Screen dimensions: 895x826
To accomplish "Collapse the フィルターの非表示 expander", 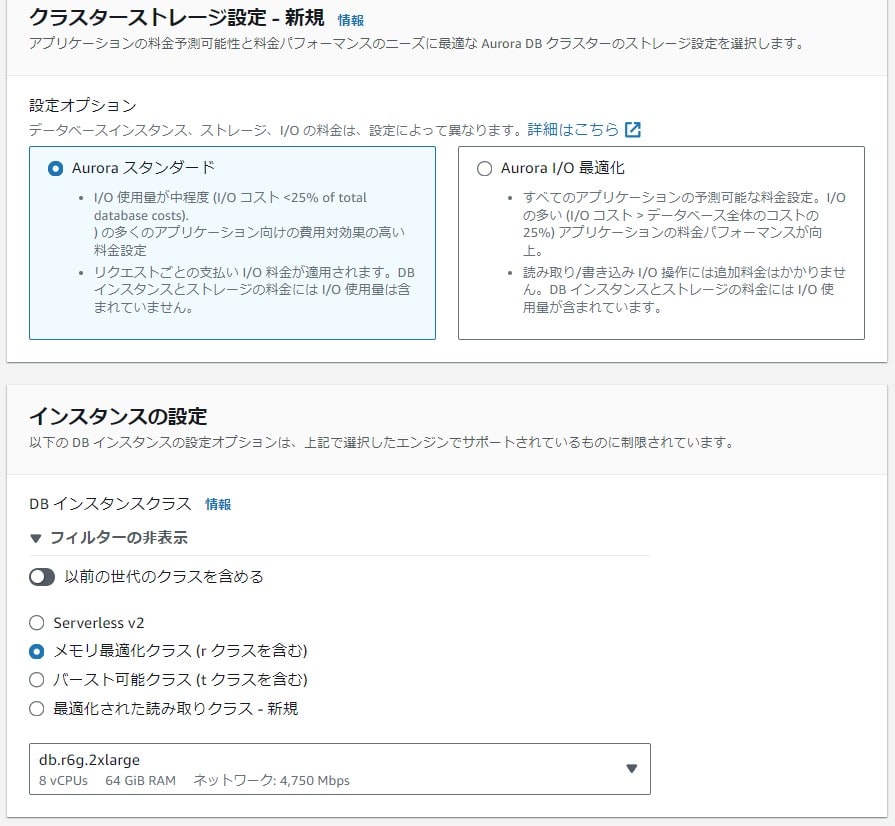I will [108, 537].
